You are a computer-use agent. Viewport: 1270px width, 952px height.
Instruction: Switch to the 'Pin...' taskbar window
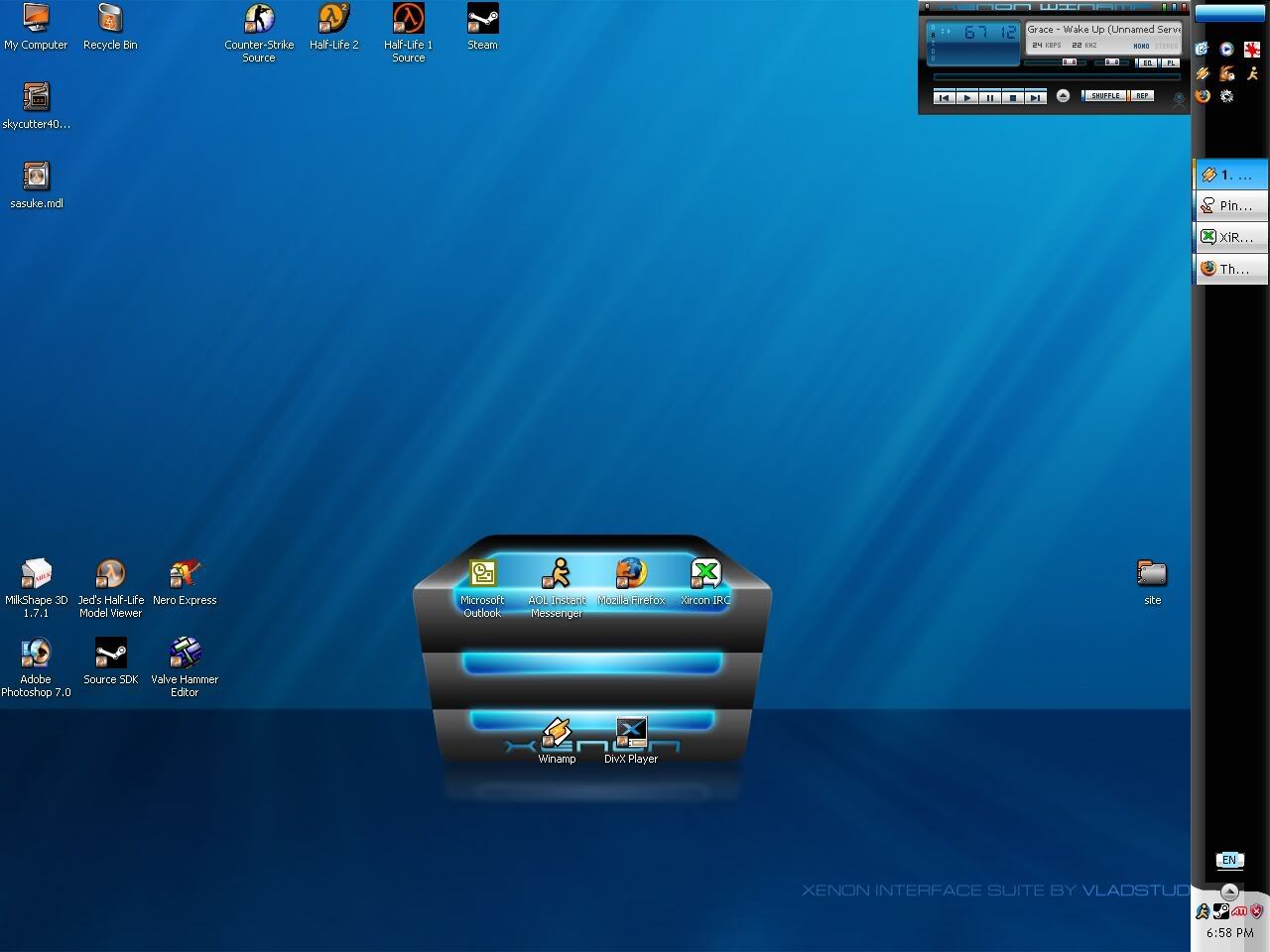[1230, 206]
